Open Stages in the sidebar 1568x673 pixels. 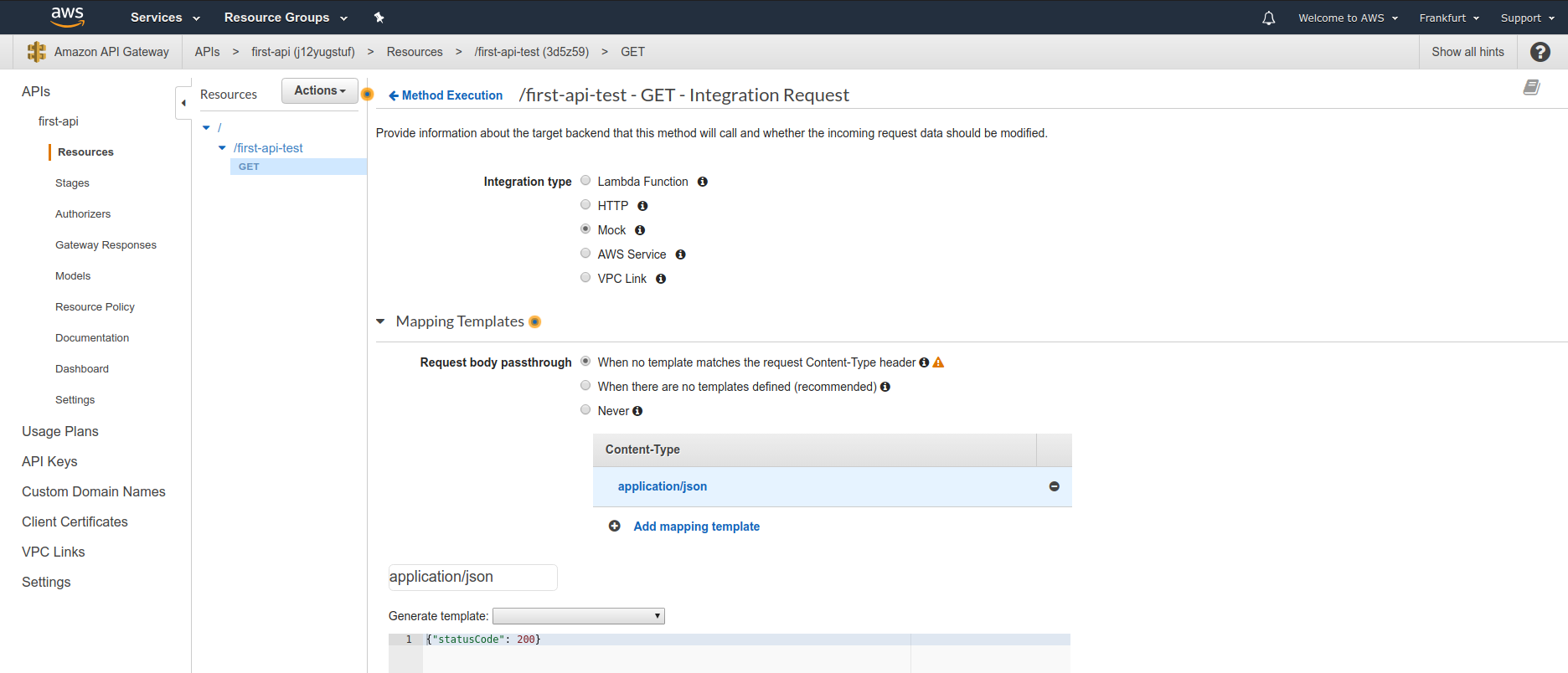coord(72,183)
